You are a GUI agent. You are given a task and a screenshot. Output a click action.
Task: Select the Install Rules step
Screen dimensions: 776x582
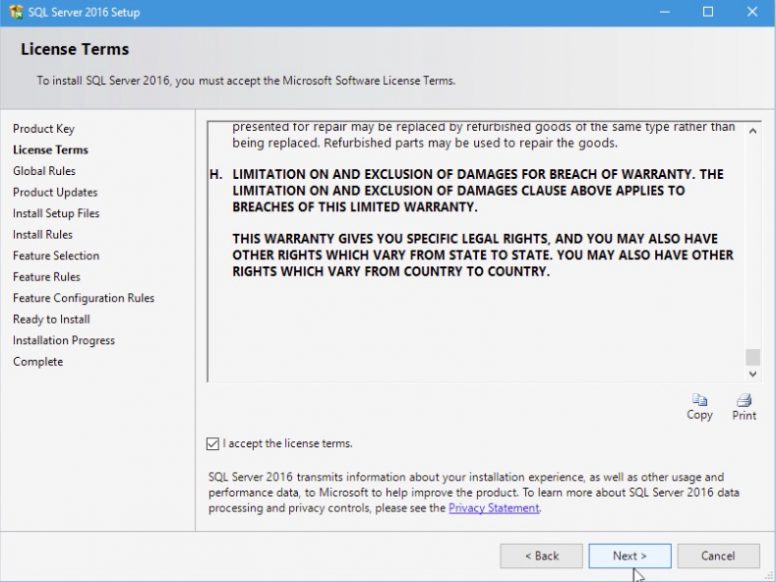pos(43,235)
